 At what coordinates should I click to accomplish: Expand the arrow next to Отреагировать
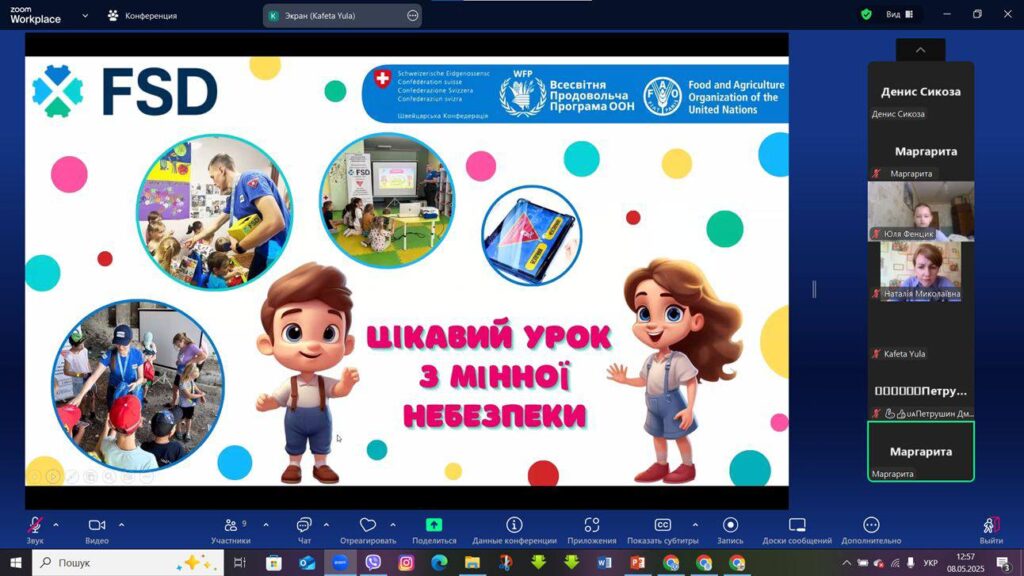tap(393, 524)
